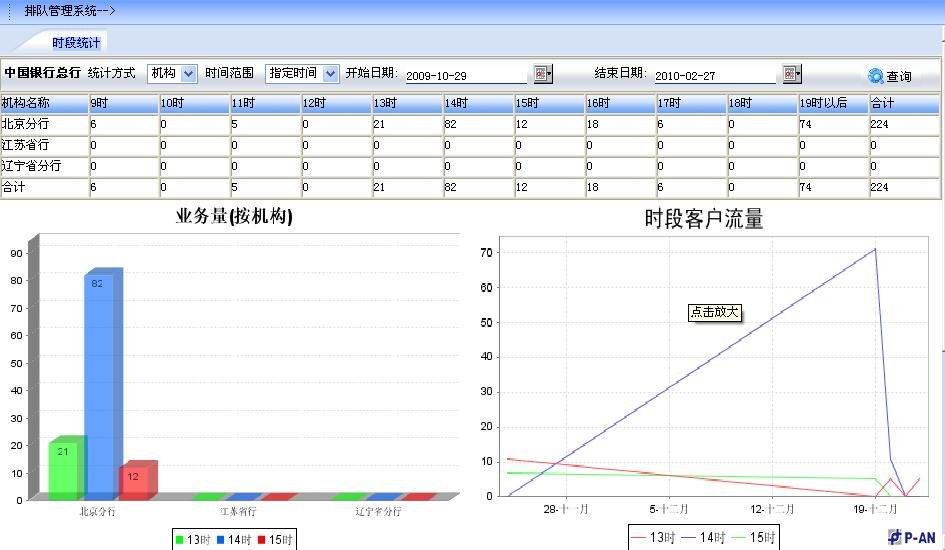Click 北京分行 16时 value 18
Viewport: 945px width, 550px height.
point(592,124)
